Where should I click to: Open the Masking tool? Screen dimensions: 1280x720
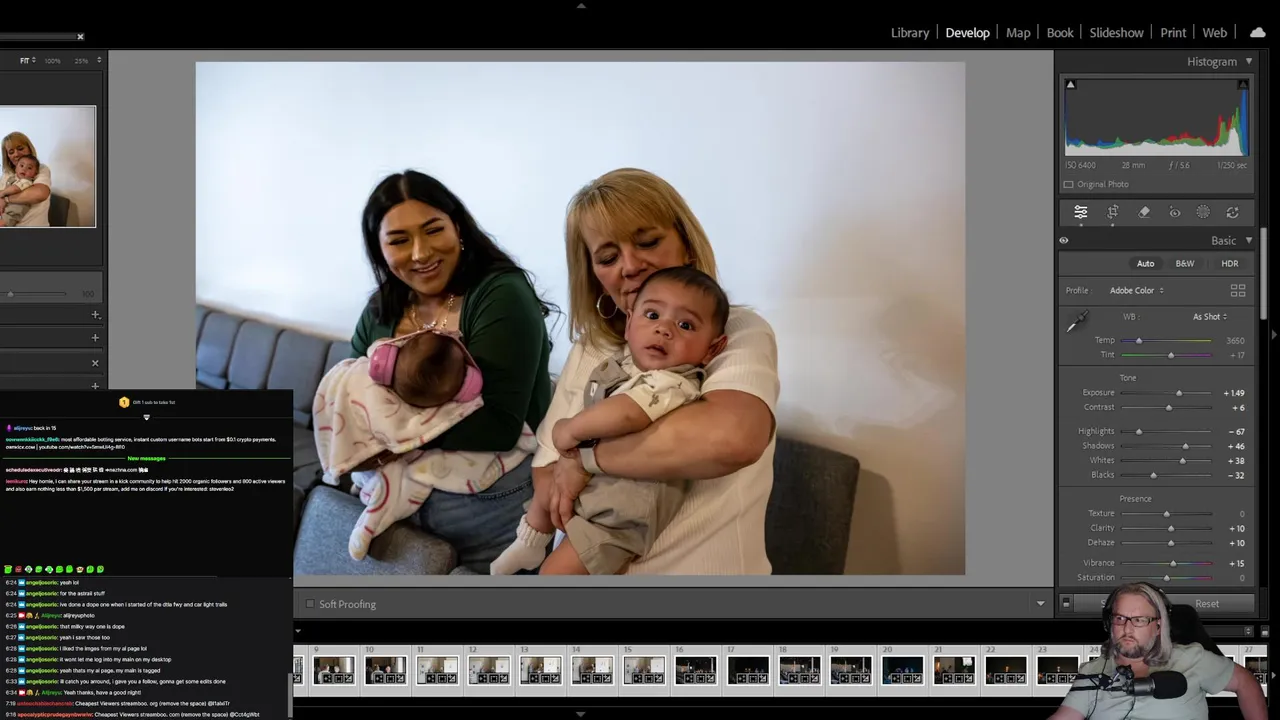[1203, 212]
